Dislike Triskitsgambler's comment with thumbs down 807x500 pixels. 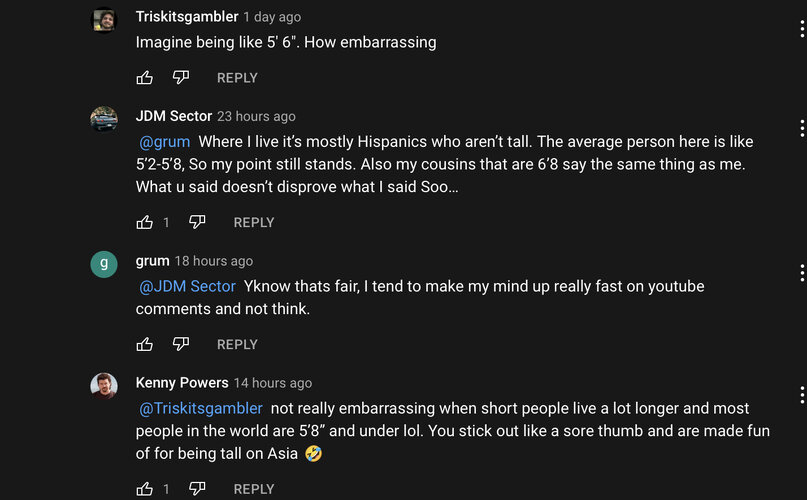pos(181,78)
